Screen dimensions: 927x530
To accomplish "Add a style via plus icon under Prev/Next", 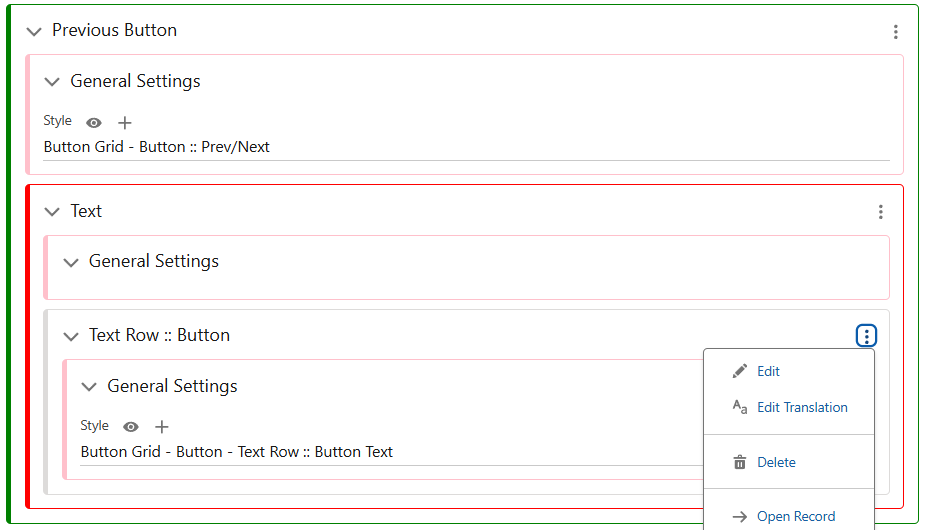I will [125, 123].
